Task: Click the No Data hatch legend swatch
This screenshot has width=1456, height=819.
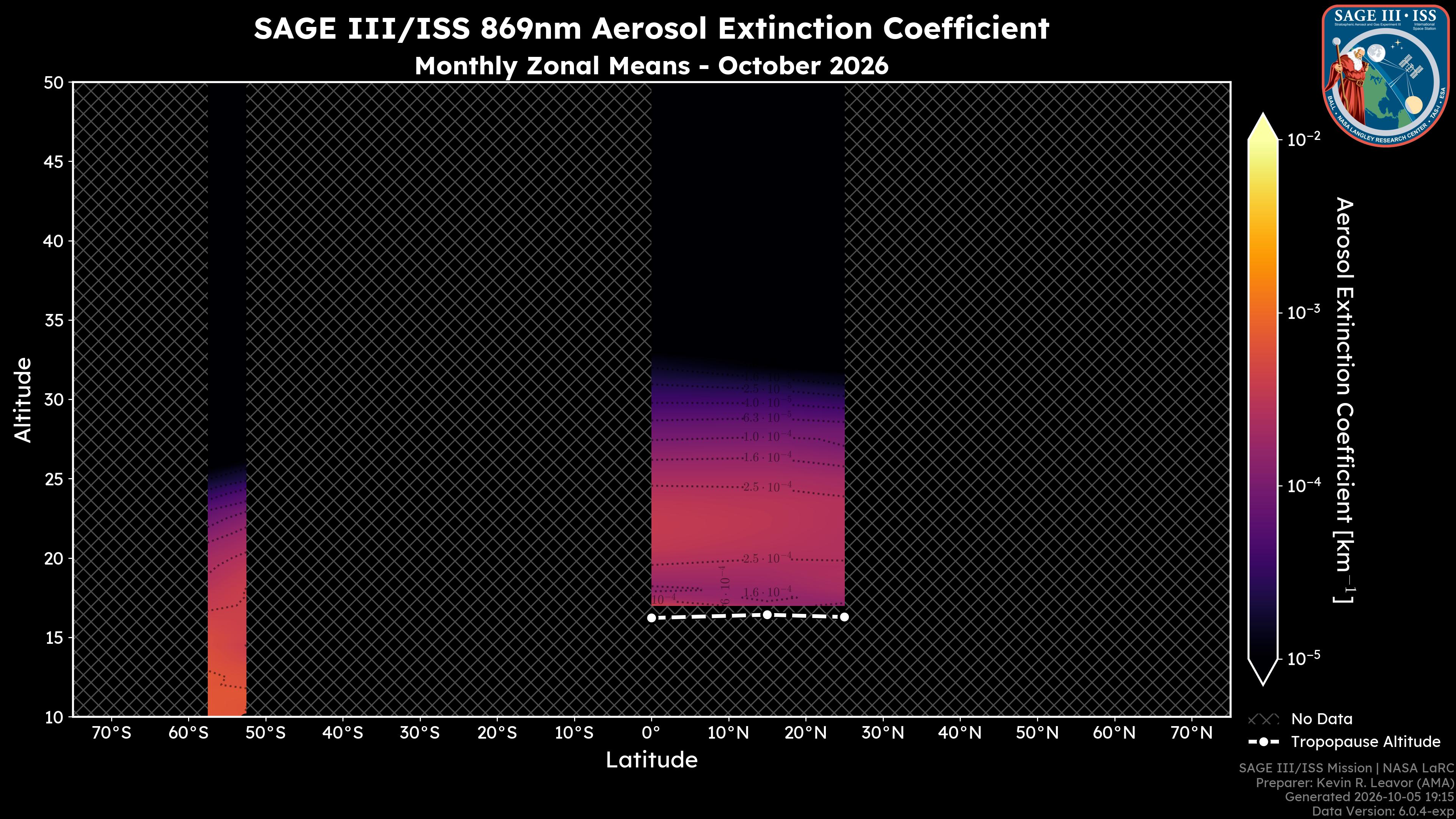Action: pyautogui.click(x=1263, y=720)
